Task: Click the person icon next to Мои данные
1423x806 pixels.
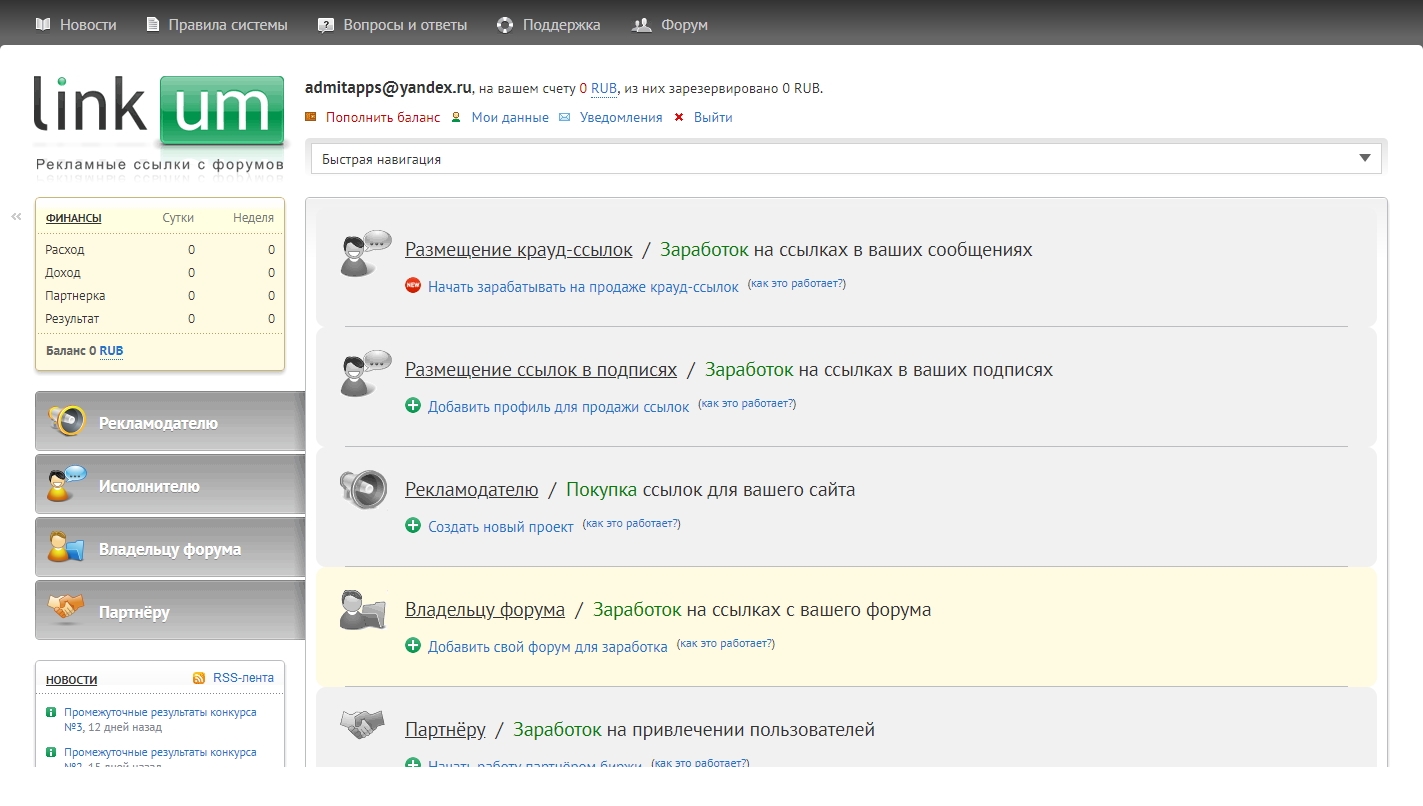Action: (456, 117)
